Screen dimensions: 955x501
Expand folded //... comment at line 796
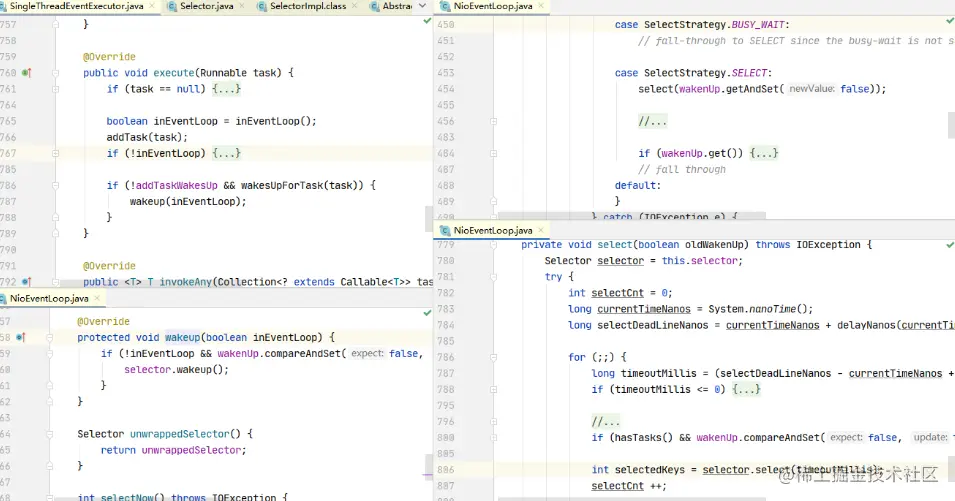tap(605, 422)
